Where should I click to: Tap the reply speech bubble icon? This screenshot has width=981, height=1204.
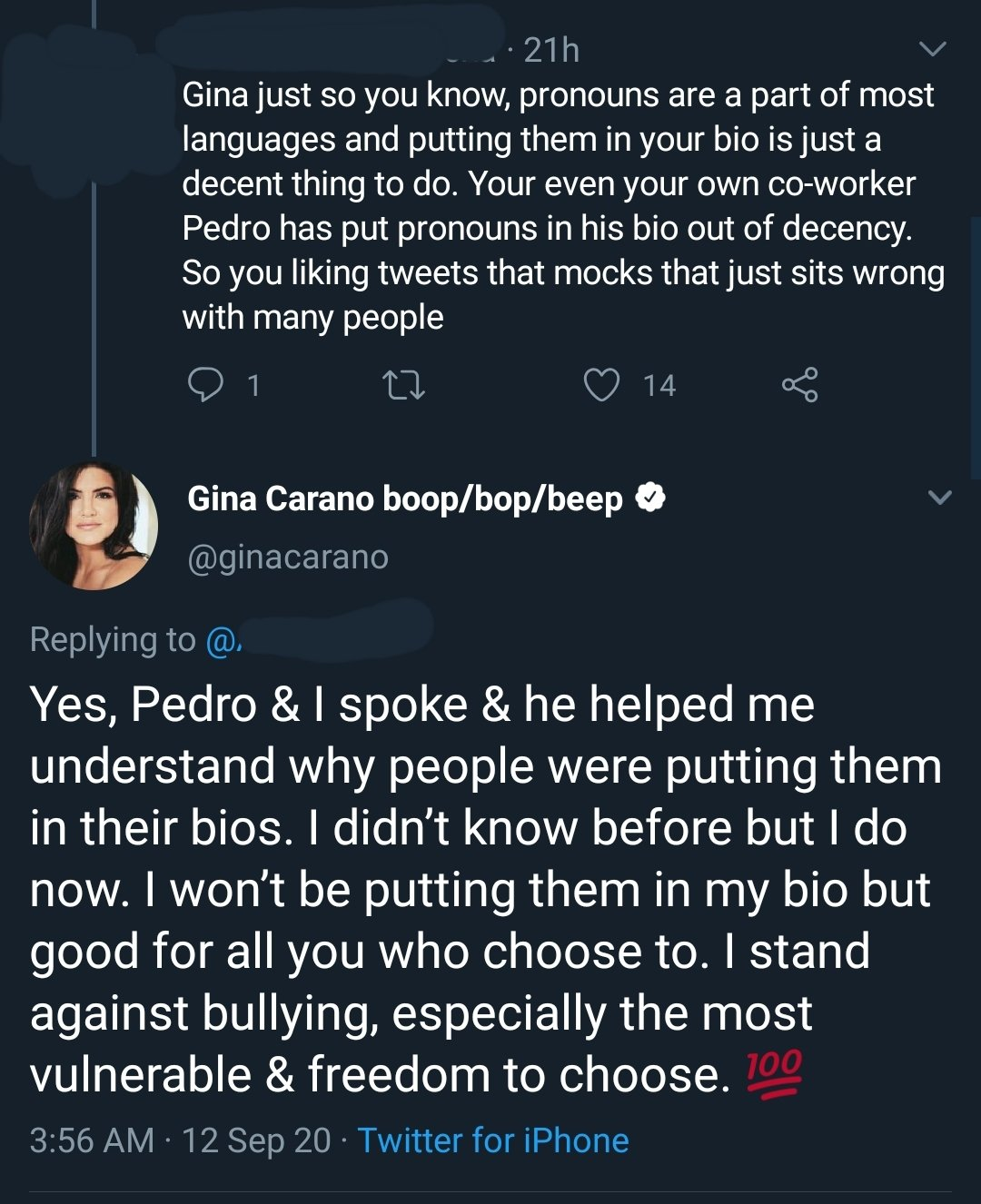click(x=206, y=385)
